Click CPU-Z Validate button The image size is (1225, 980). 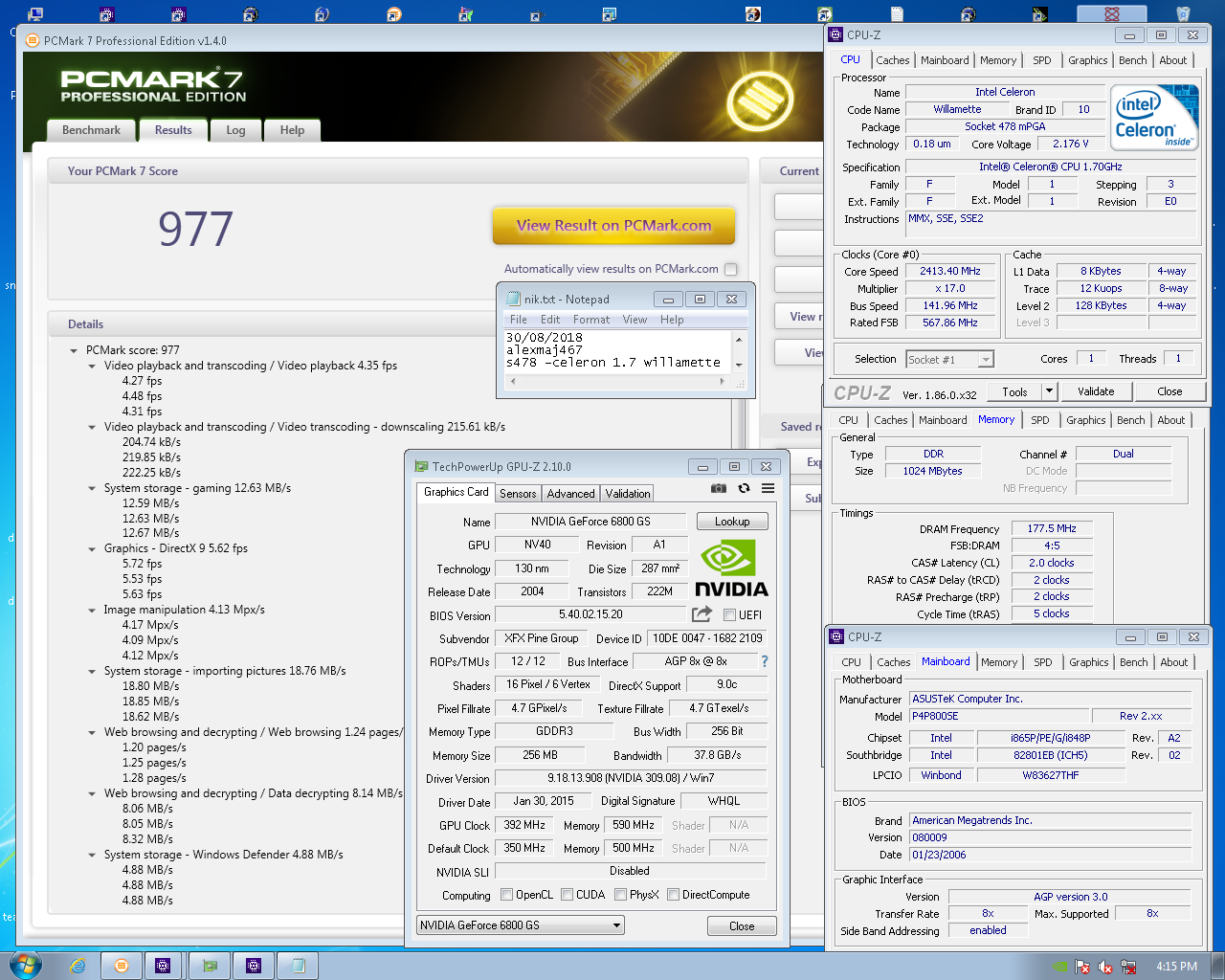click(x=1096, y=390)
